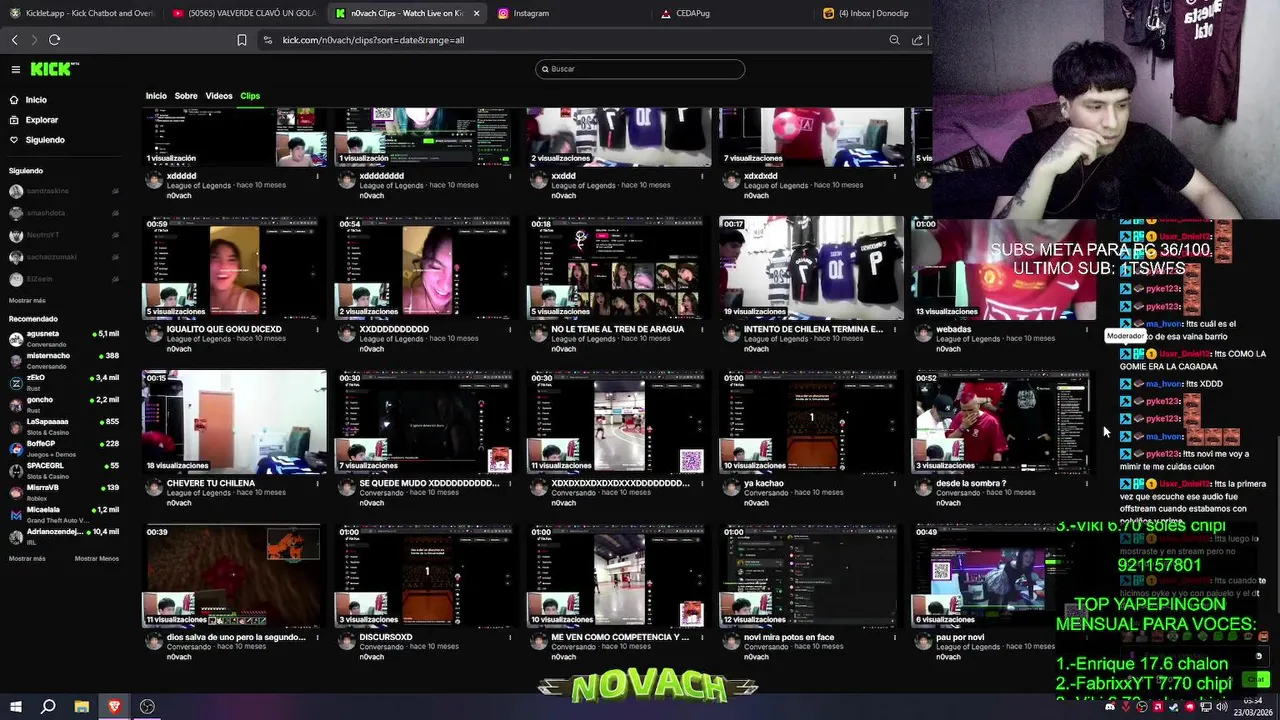Select the Clips channel tab
This screenshot has width=1280, height=720.
click(x=250, y=96)
